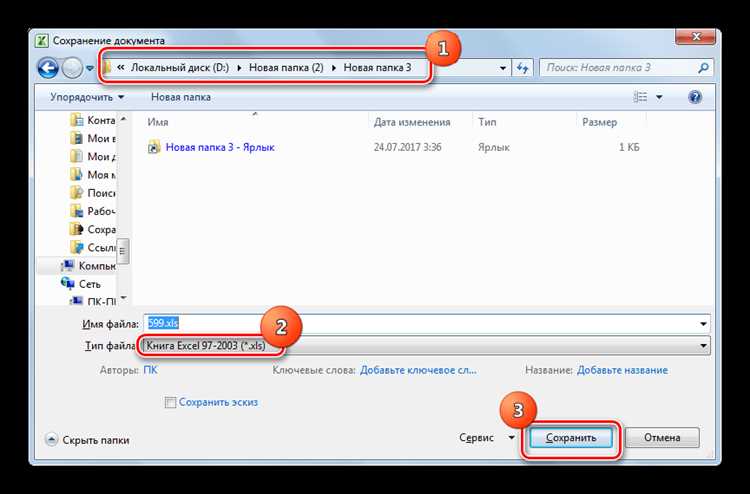Select the 'Ссыл...' folder in navigation pane
Screen dimensions: 750x494
click(93, 248)
